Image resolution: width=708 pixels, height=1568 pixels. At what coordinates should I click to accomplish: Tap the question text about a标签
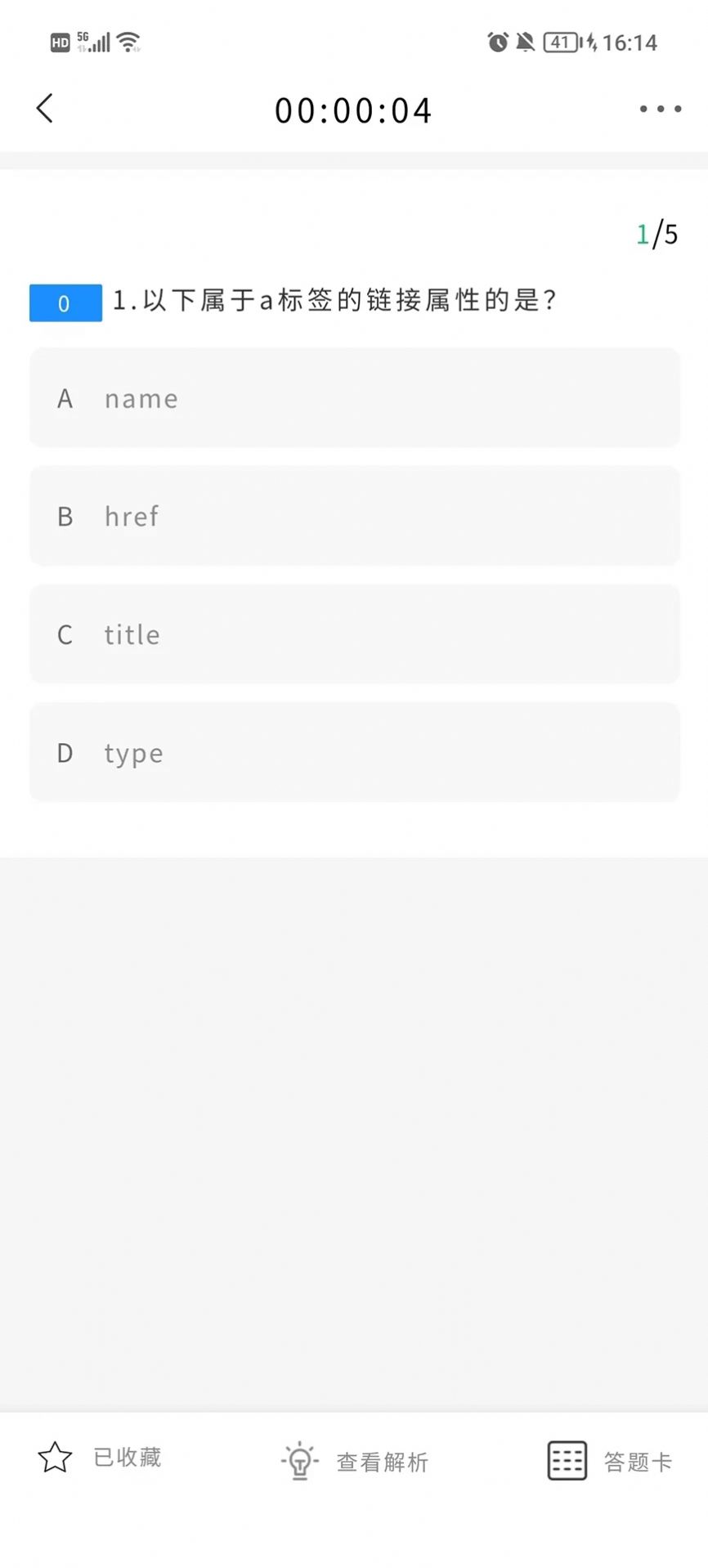coord(335,301)
